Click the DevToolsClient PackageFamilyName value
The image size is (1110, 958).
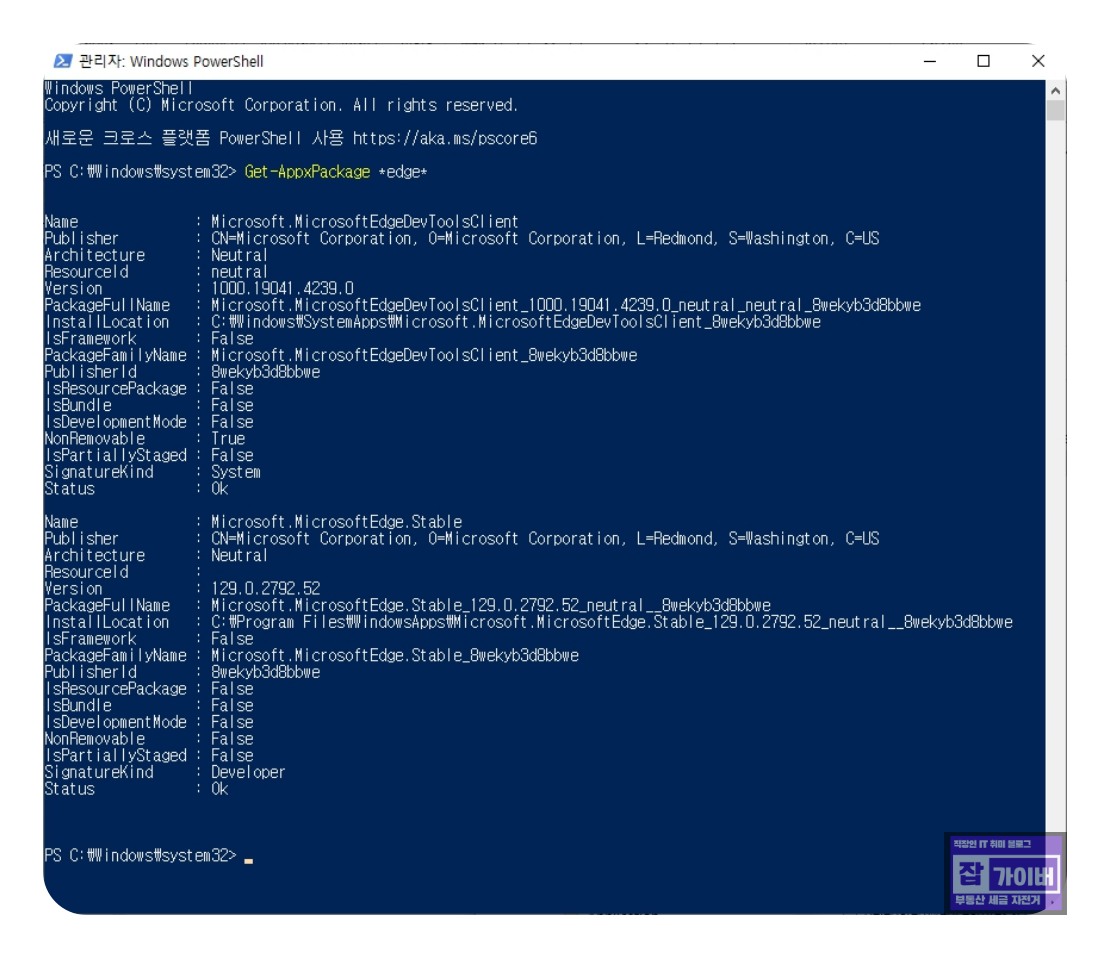[x=424, y=355]
